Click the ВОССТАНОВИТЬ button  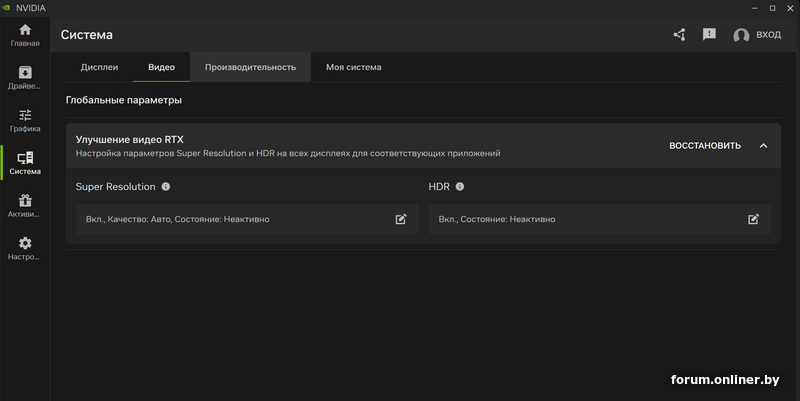click(x=705, y=146)
